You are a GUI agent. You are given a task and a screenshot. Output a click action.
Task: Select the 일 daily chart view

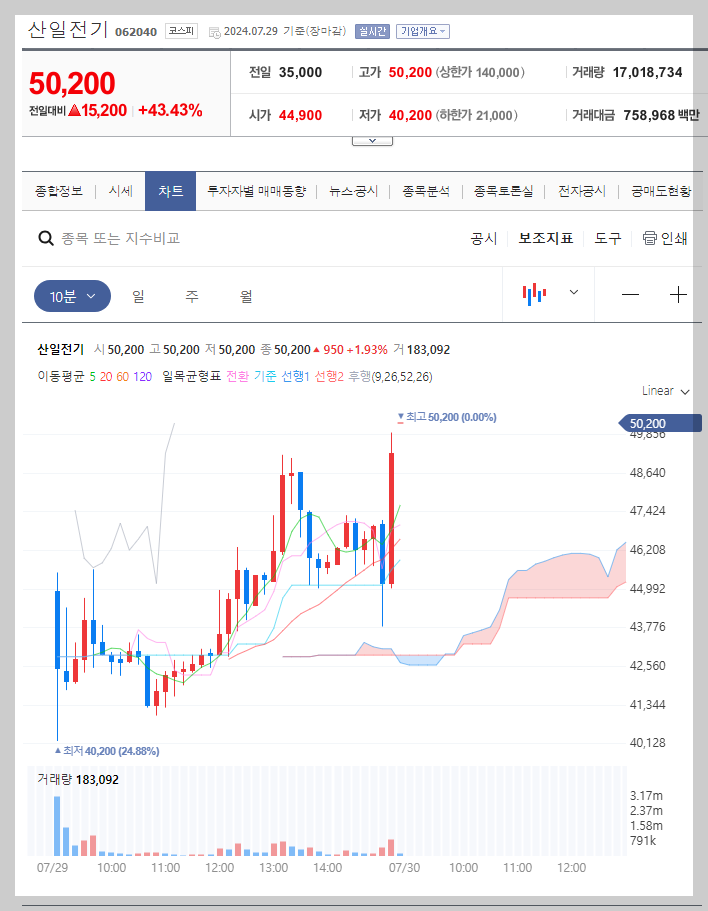(x=137, y=294)
